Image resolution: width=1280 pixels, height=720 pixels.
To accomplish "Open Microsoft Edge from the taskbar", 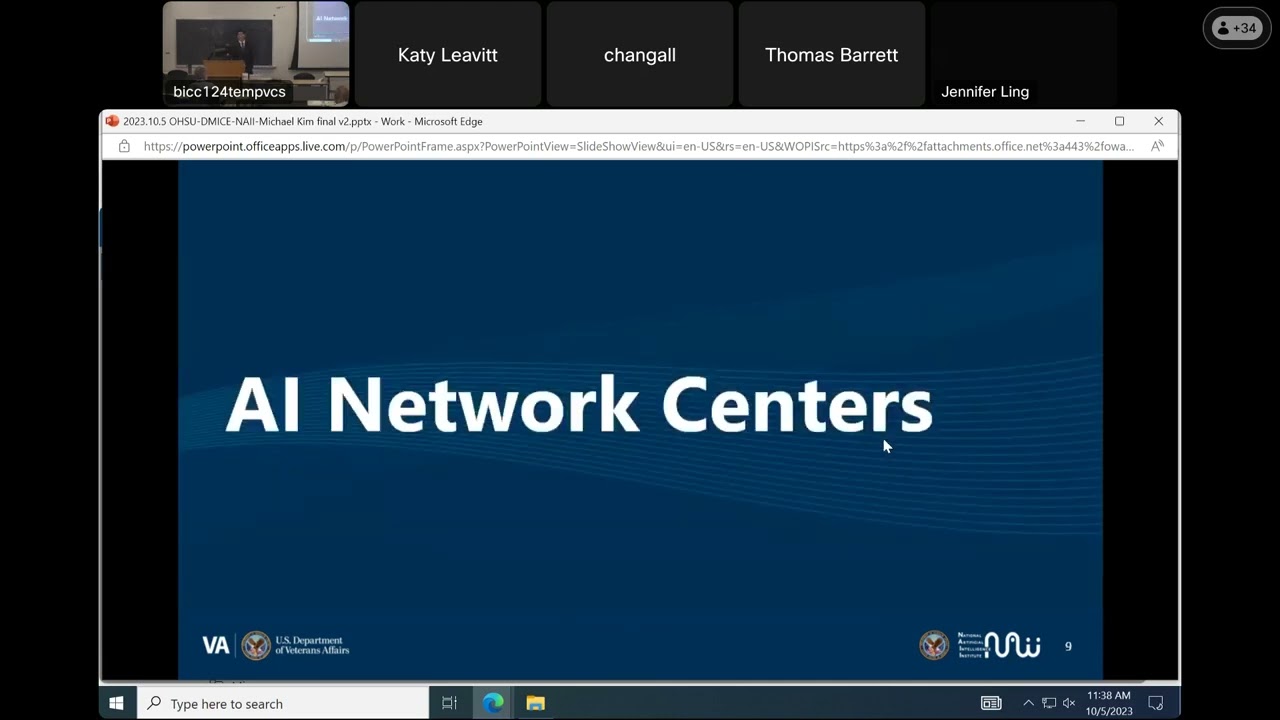I will click(493, 703).
